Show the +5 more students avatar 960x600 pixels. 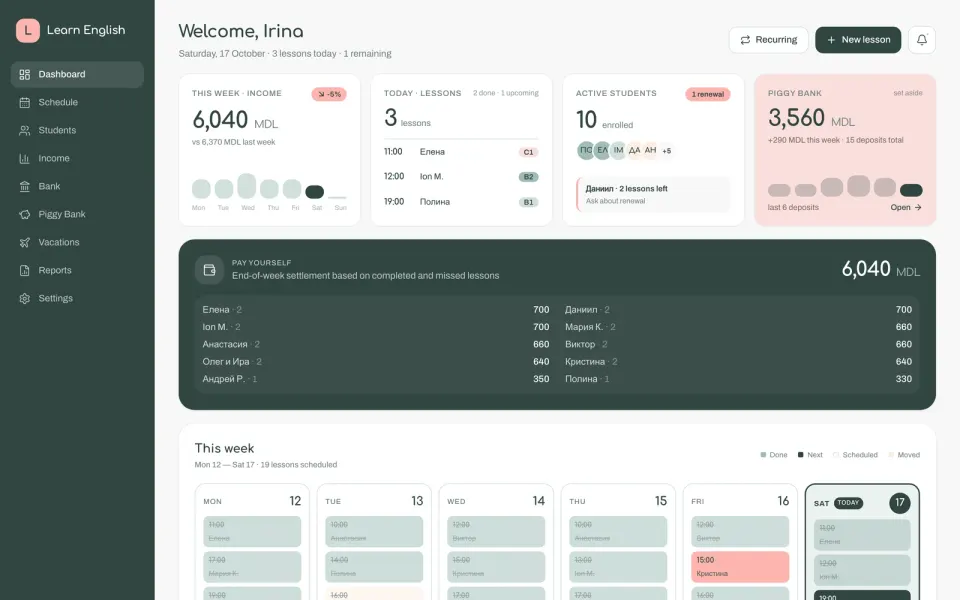coord(667,150)
